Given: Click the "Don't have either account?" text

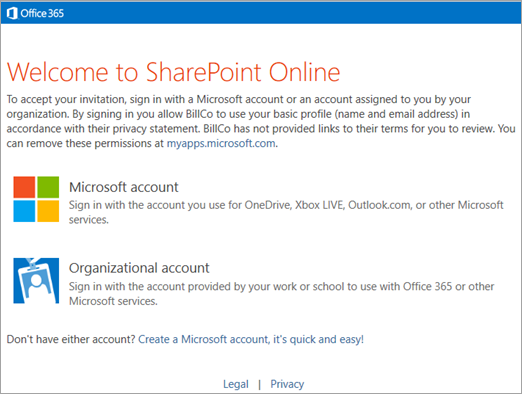Looking at the screenshot, I should pos(71,339).
